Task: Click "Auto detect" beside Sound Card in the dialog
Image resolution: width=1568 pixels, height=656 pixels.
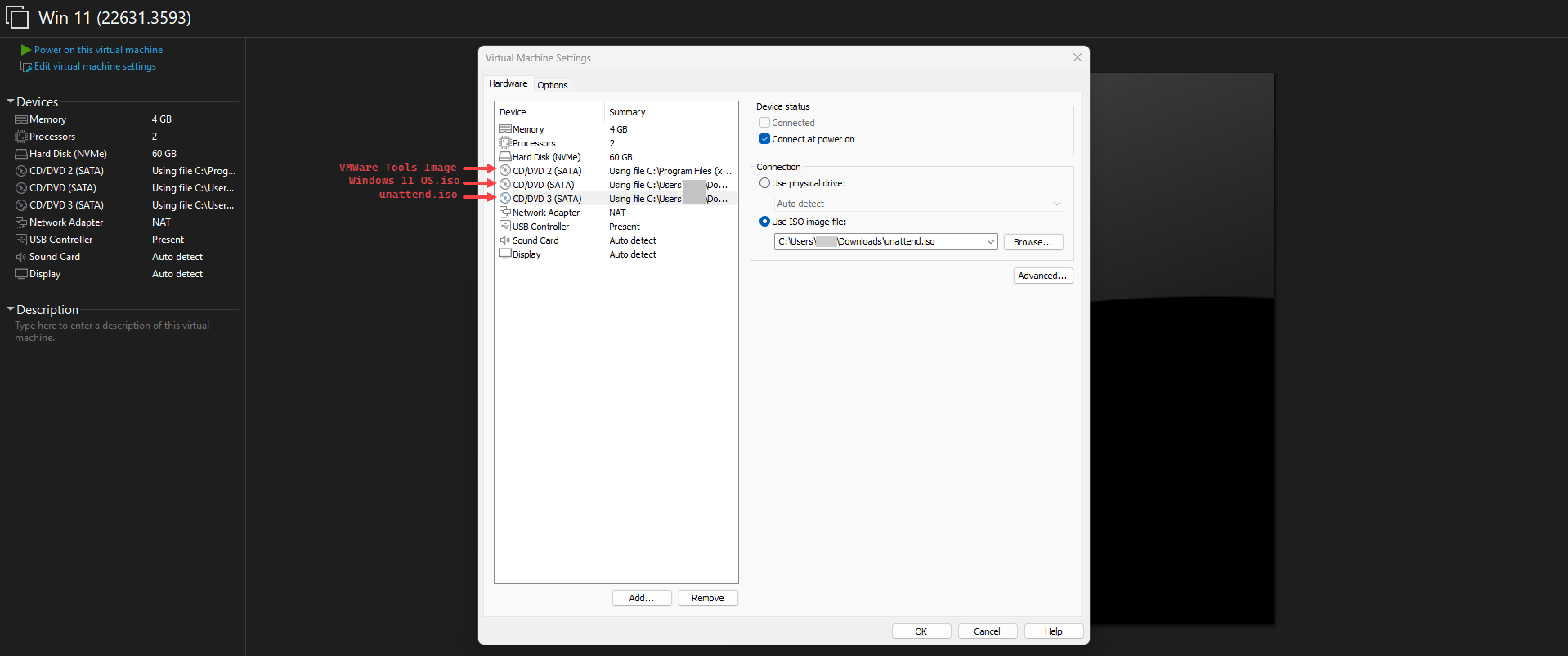Action: [633, 240]
